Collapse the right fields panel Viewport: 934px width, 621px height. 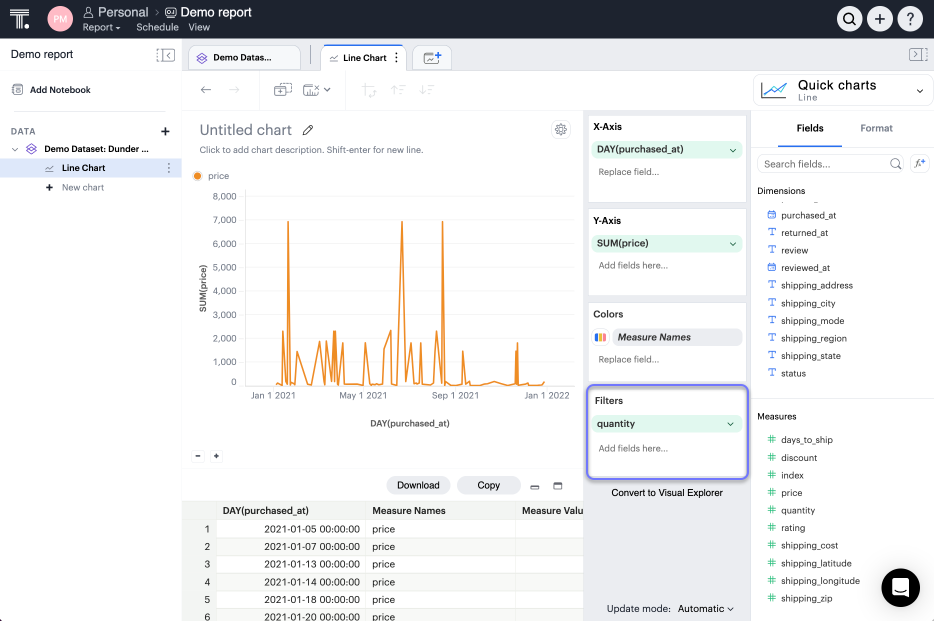coord(917,55)
